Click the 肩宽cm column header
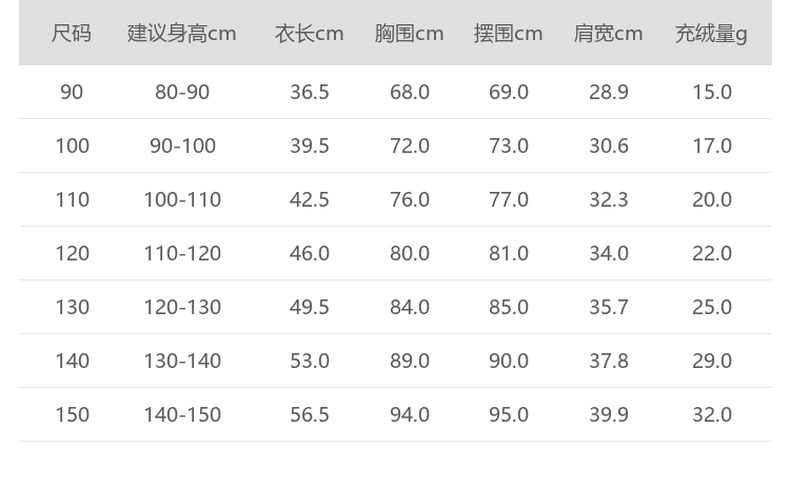 click(608, 34)
